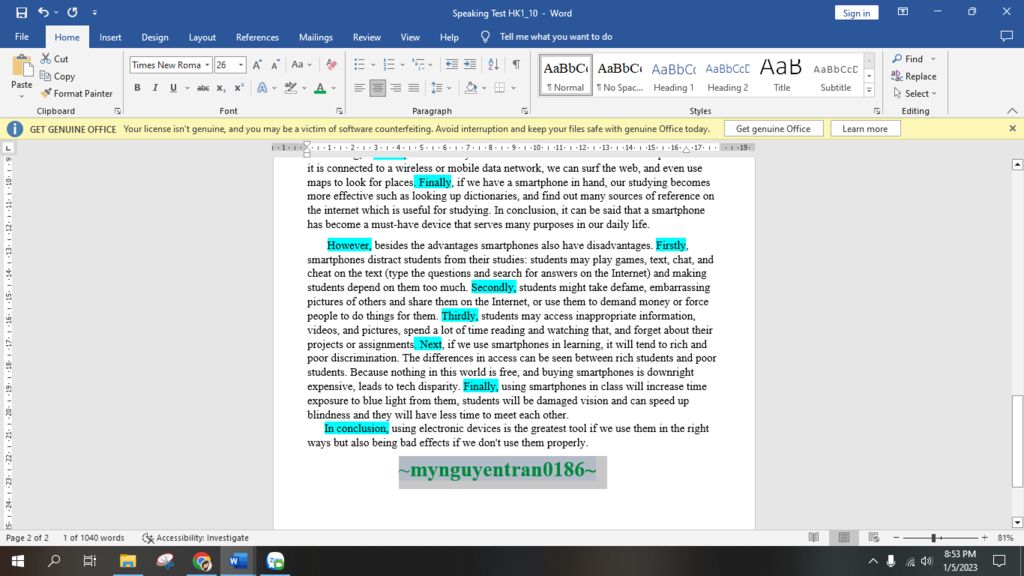1024x576 pixels.
Task: Click the Sign in button
Action: point(856,13)
